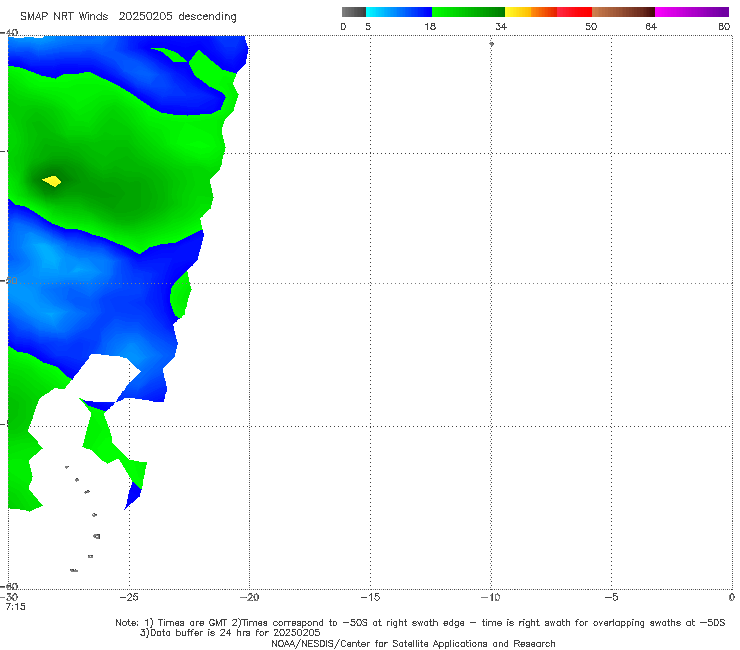Click the gray segment of the color bar

(x=354, y=12)
